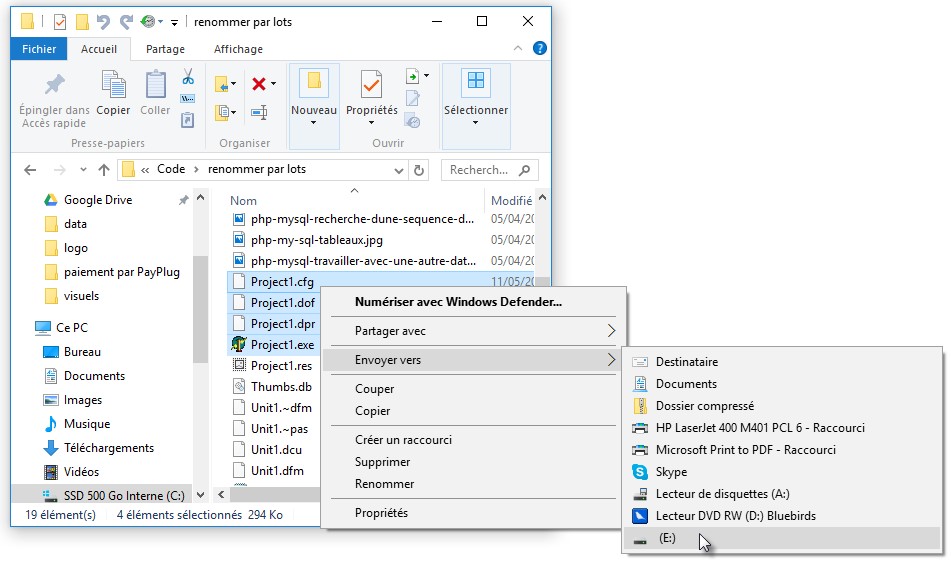Open the Téléchargements folder in sidebar
The height and width of the screenshot is (562, 951).
coord(109,448)
